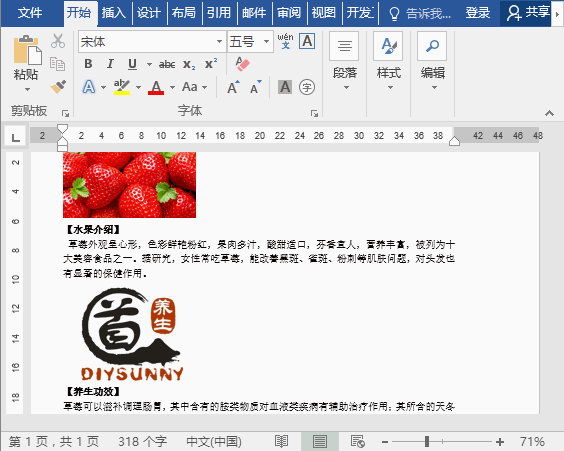Switch to Web Layout view icon

(x=358, y=441)
